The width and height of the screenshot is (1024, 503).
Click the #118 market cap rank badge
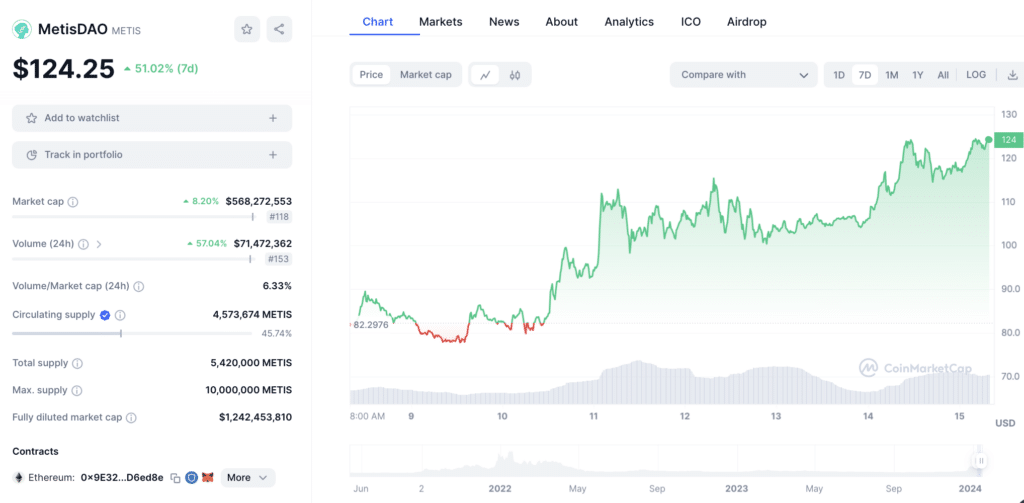279,217
